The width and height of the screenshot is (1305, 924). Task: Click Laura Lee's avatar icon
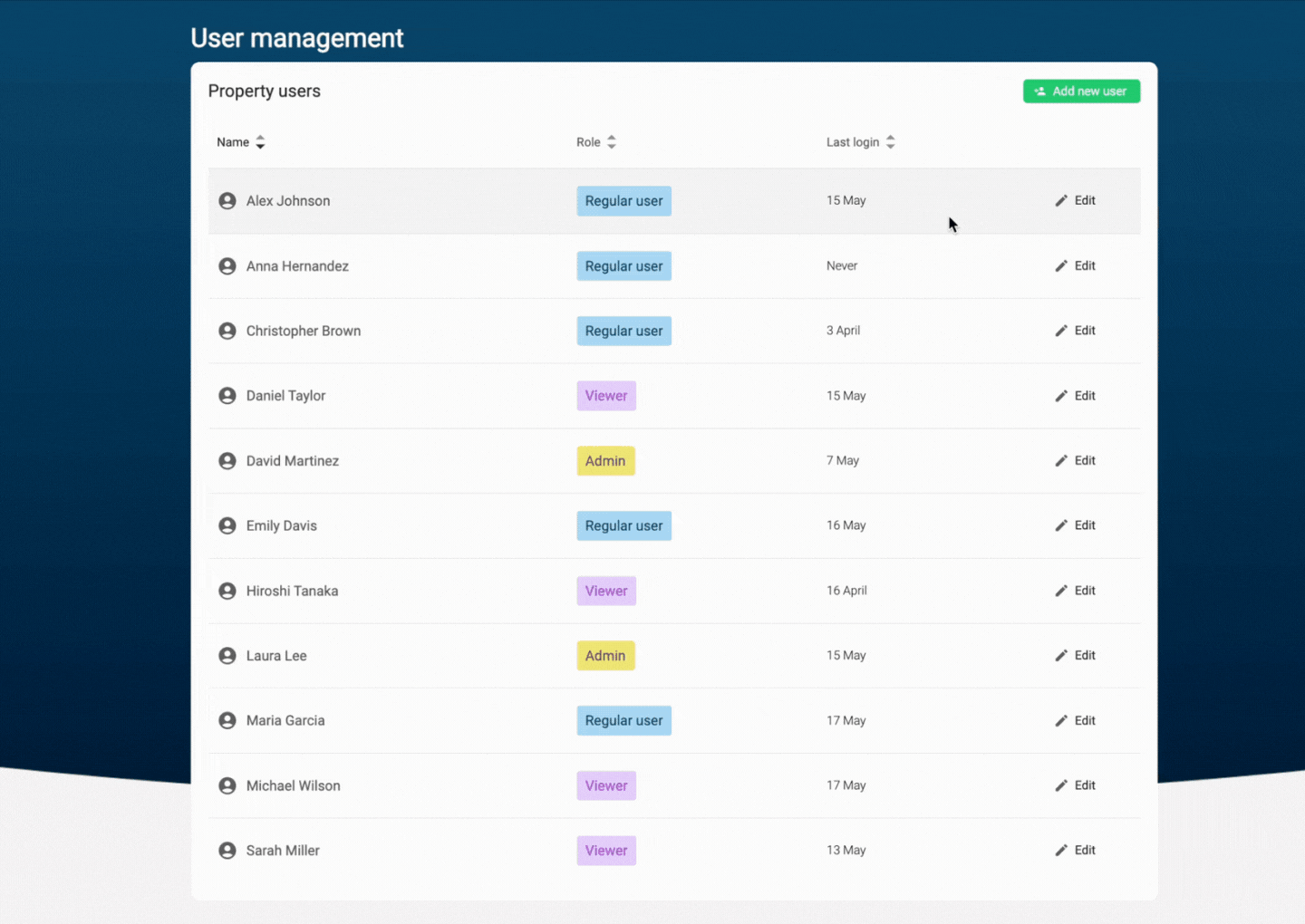point(227,656)
